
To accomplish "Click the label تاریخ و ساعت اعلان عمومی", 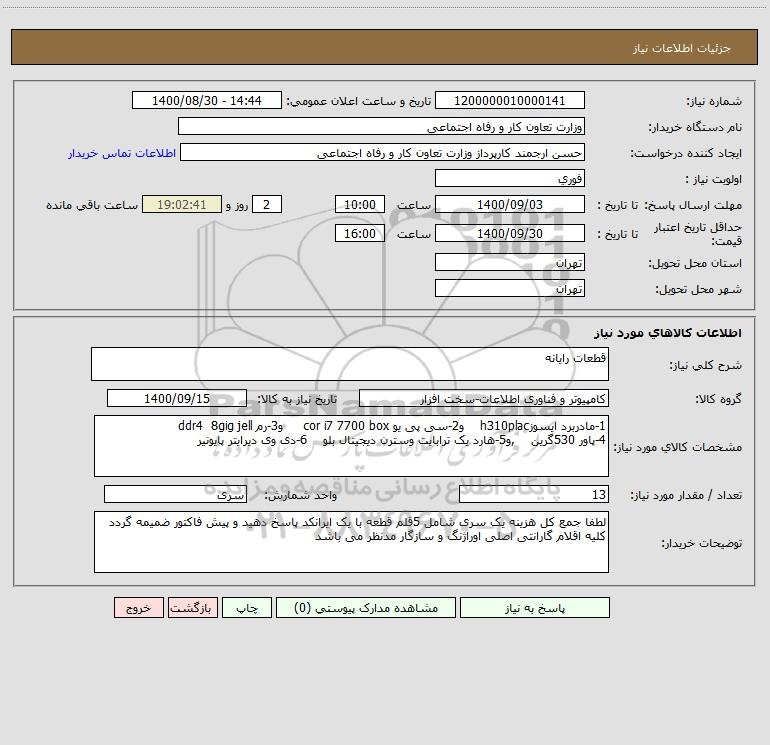I will pos(359,102).
